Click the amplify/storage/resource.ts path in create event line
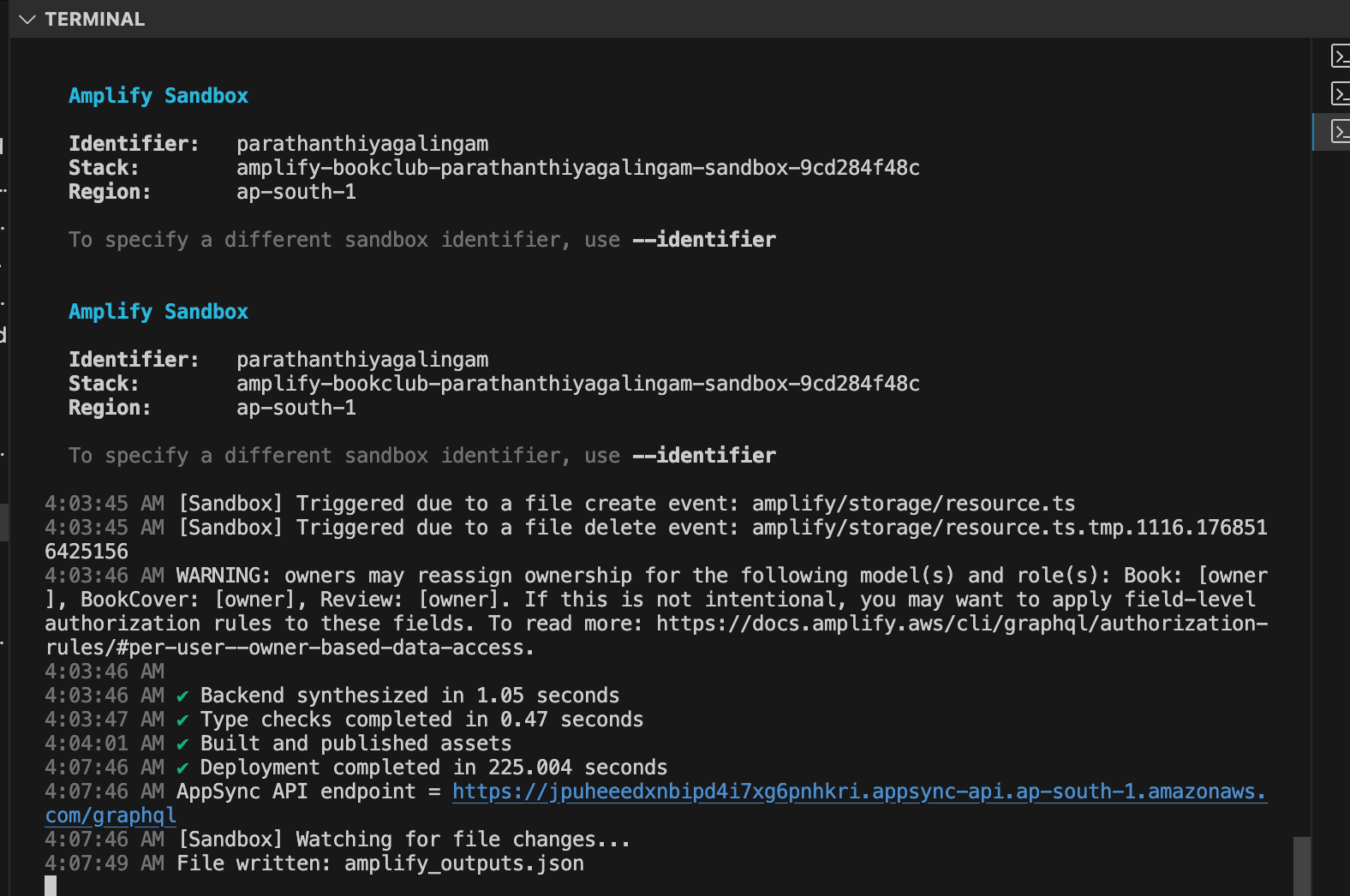The height and width of the screenshot is (896, 1350). [913, 504]
